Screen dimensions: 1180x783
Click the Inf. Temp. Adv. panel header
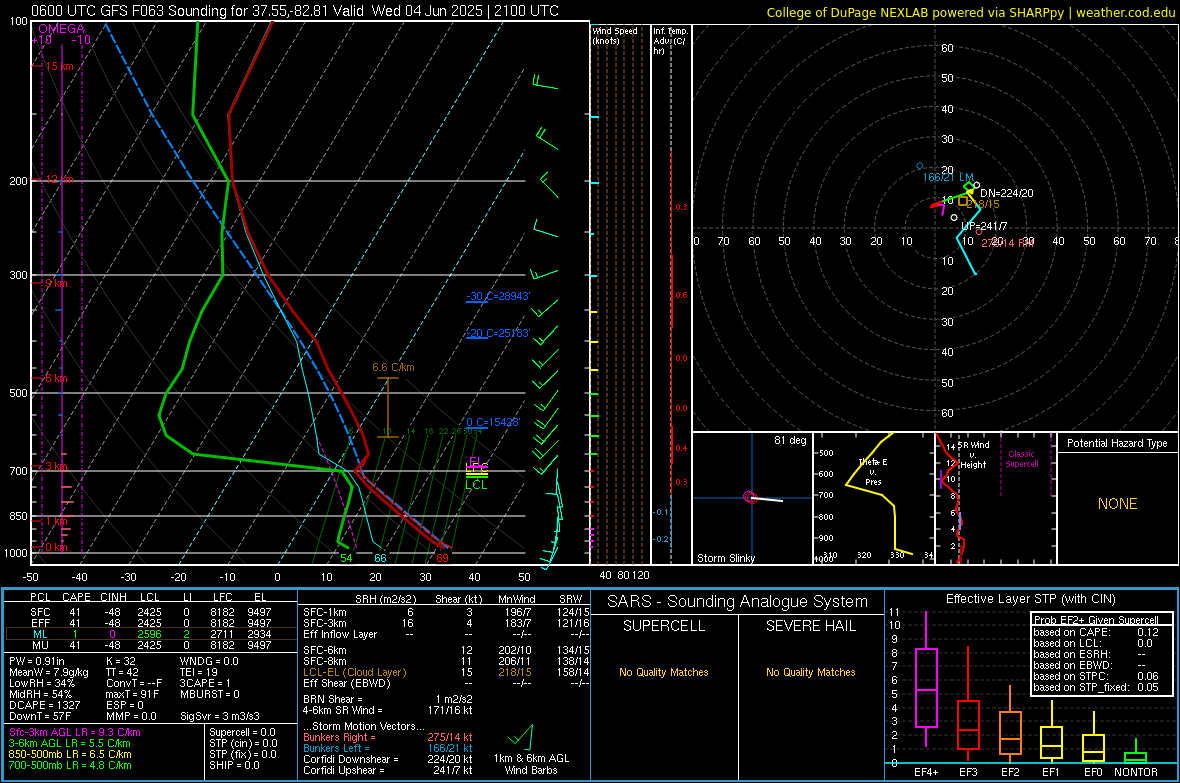(x=670, y=41)
